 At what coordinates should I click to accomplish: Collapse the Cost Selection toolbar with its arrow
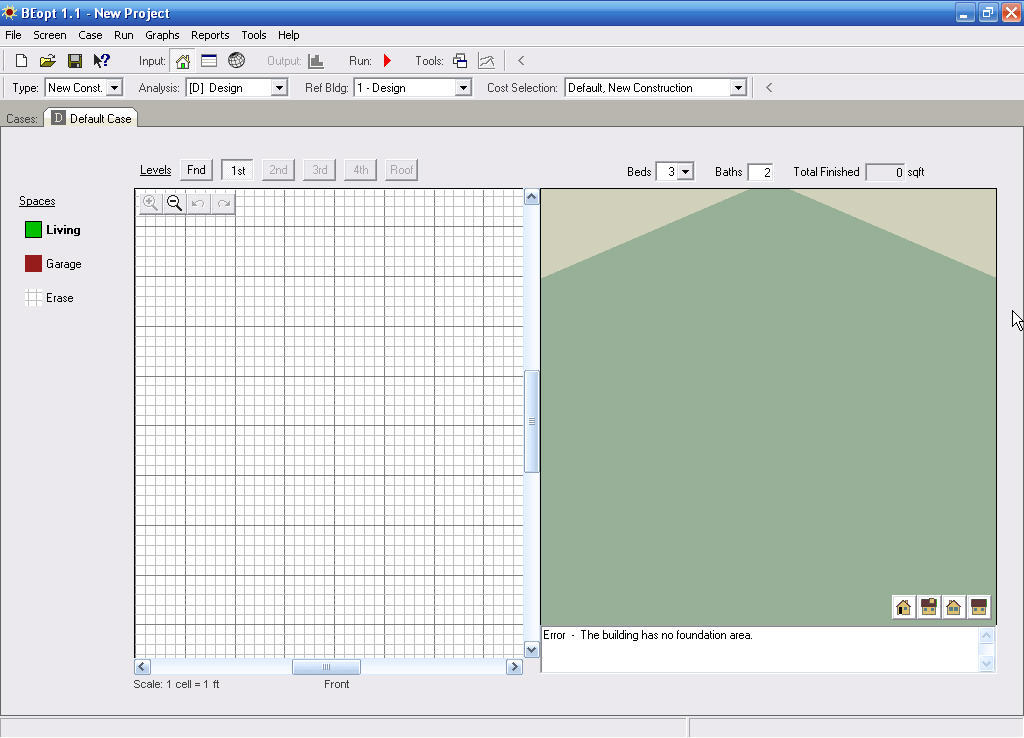(769, 88)
